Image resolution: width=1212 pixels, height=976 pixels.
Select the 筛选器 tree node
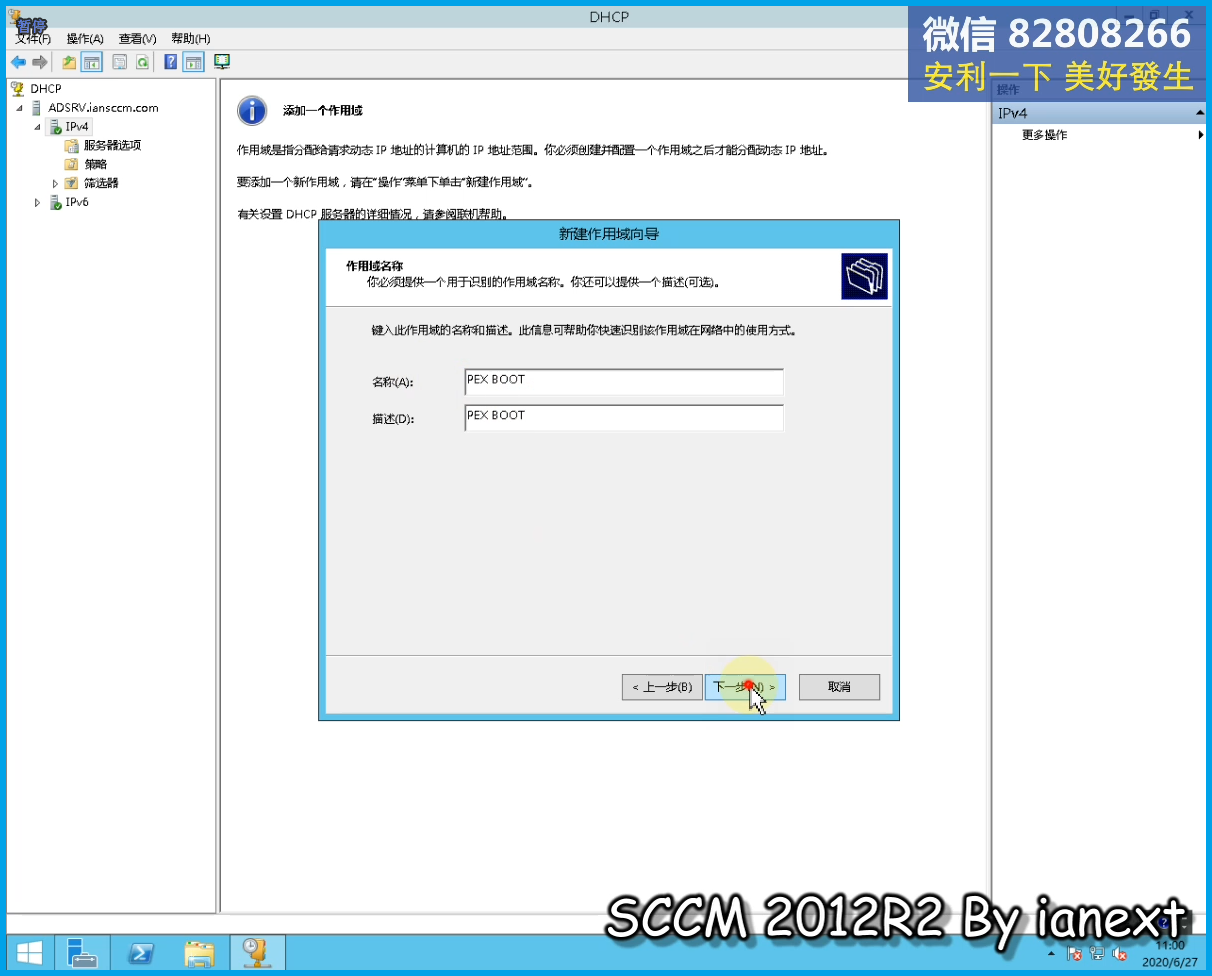click(x=101, y=183)
